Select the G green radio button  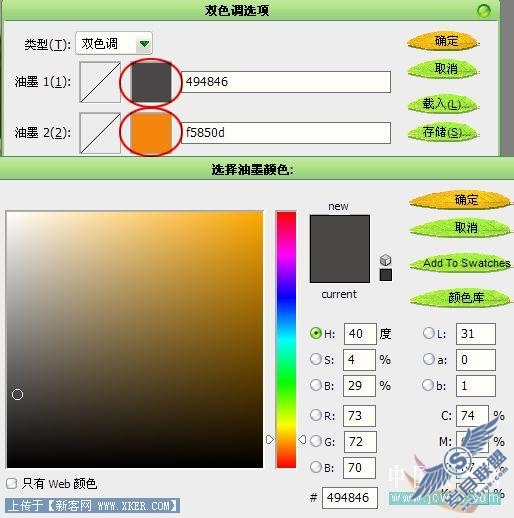[316, 441]
